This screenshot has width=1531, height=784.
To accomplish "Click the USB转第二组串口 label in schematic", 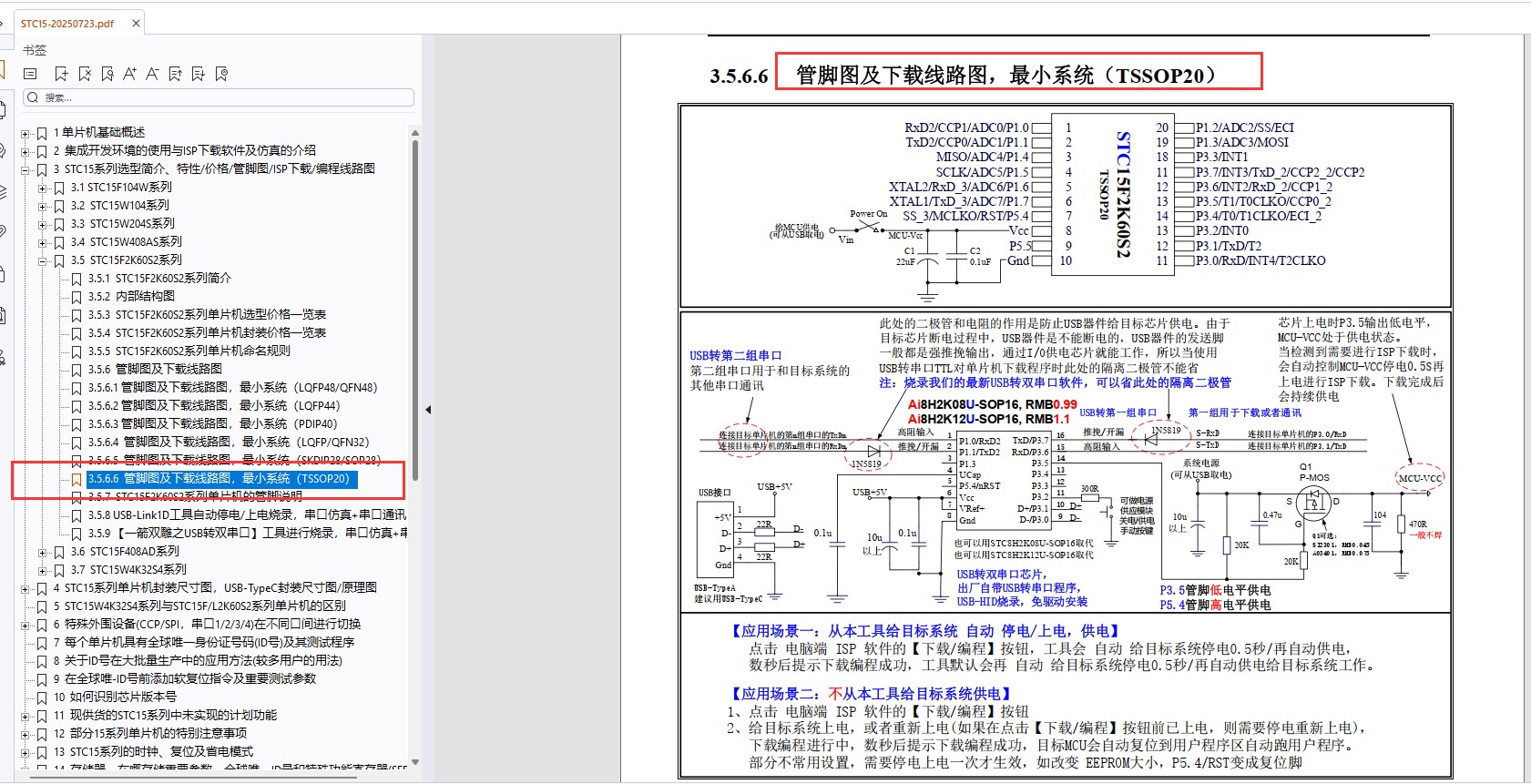I will (x=736, y=356).
